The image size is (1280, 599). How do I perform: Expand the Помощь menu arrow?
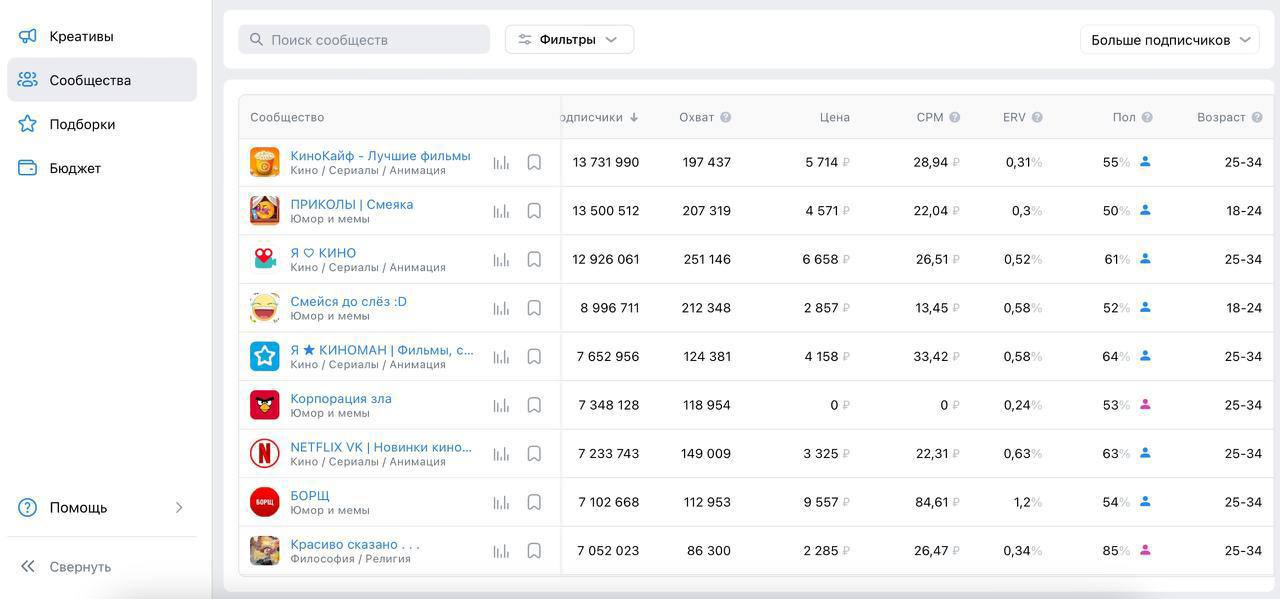click(179, 508)
